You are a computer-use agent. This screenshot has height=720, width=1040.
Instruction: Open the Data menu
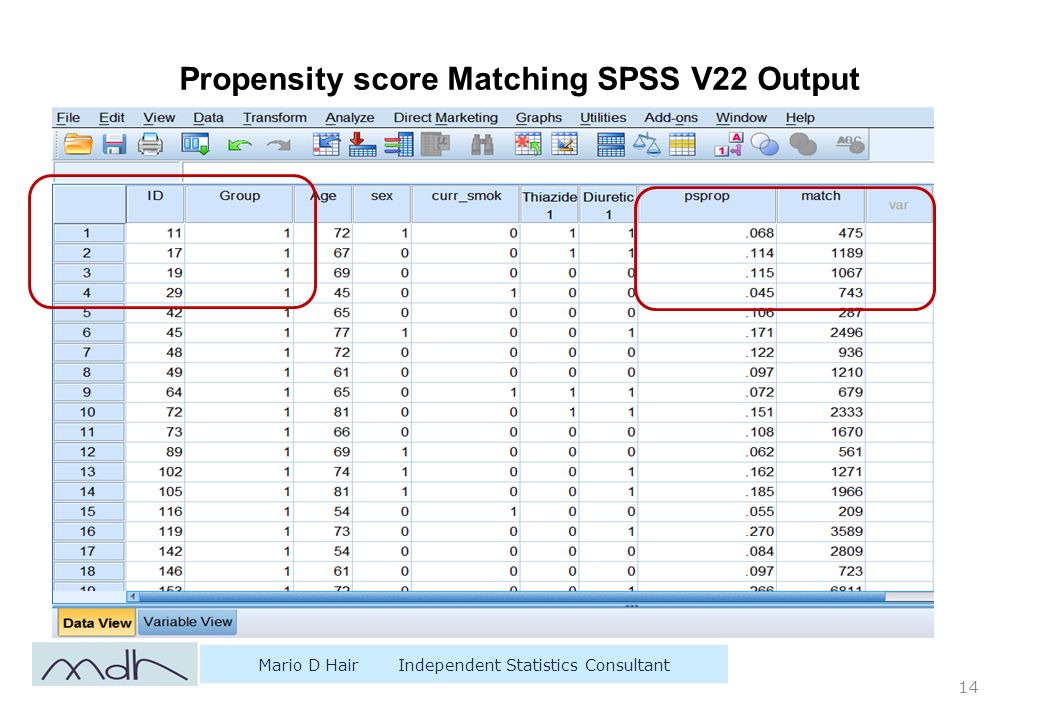(x=208, y=117)
